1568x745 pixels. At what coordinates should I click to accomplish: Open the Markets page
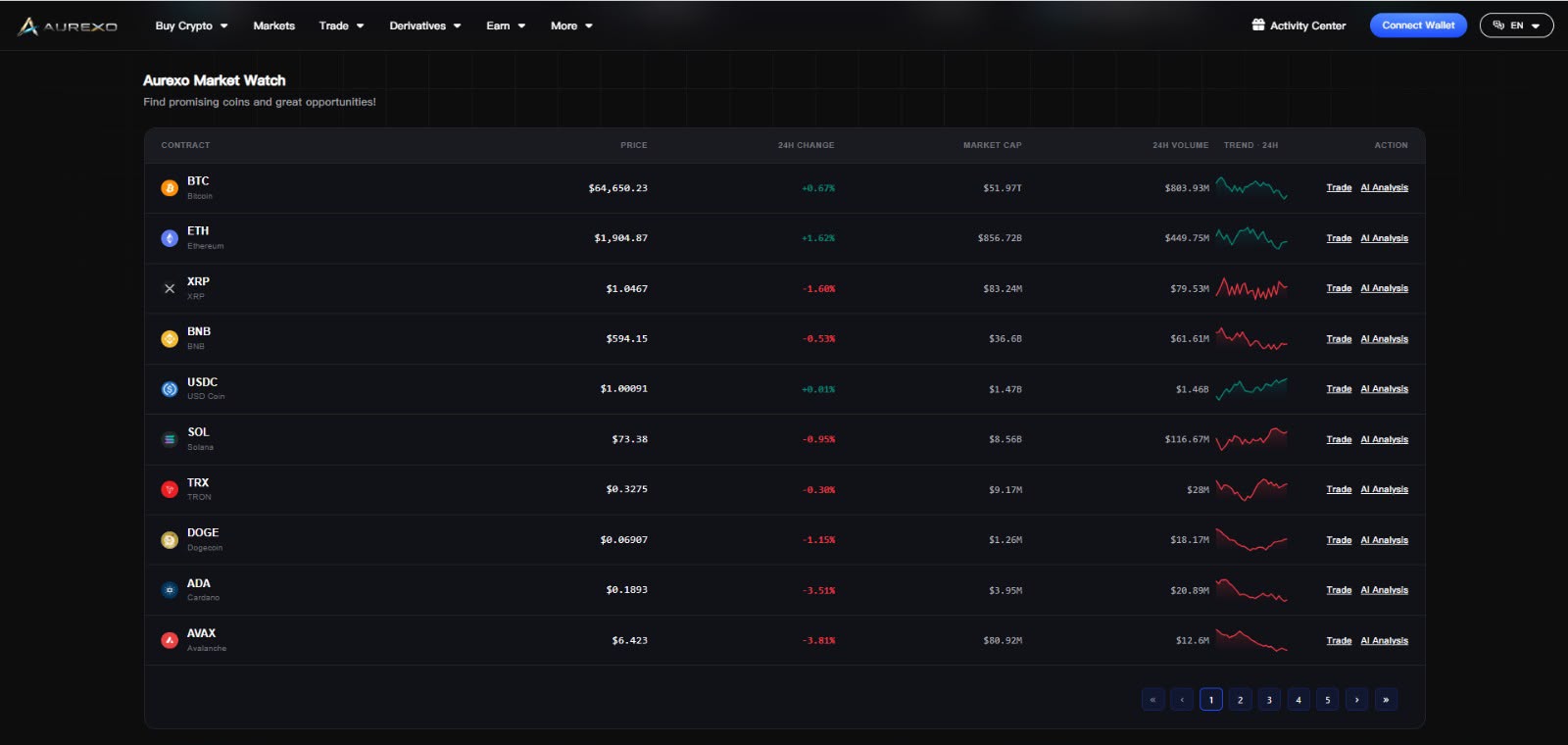click(273, 26)
